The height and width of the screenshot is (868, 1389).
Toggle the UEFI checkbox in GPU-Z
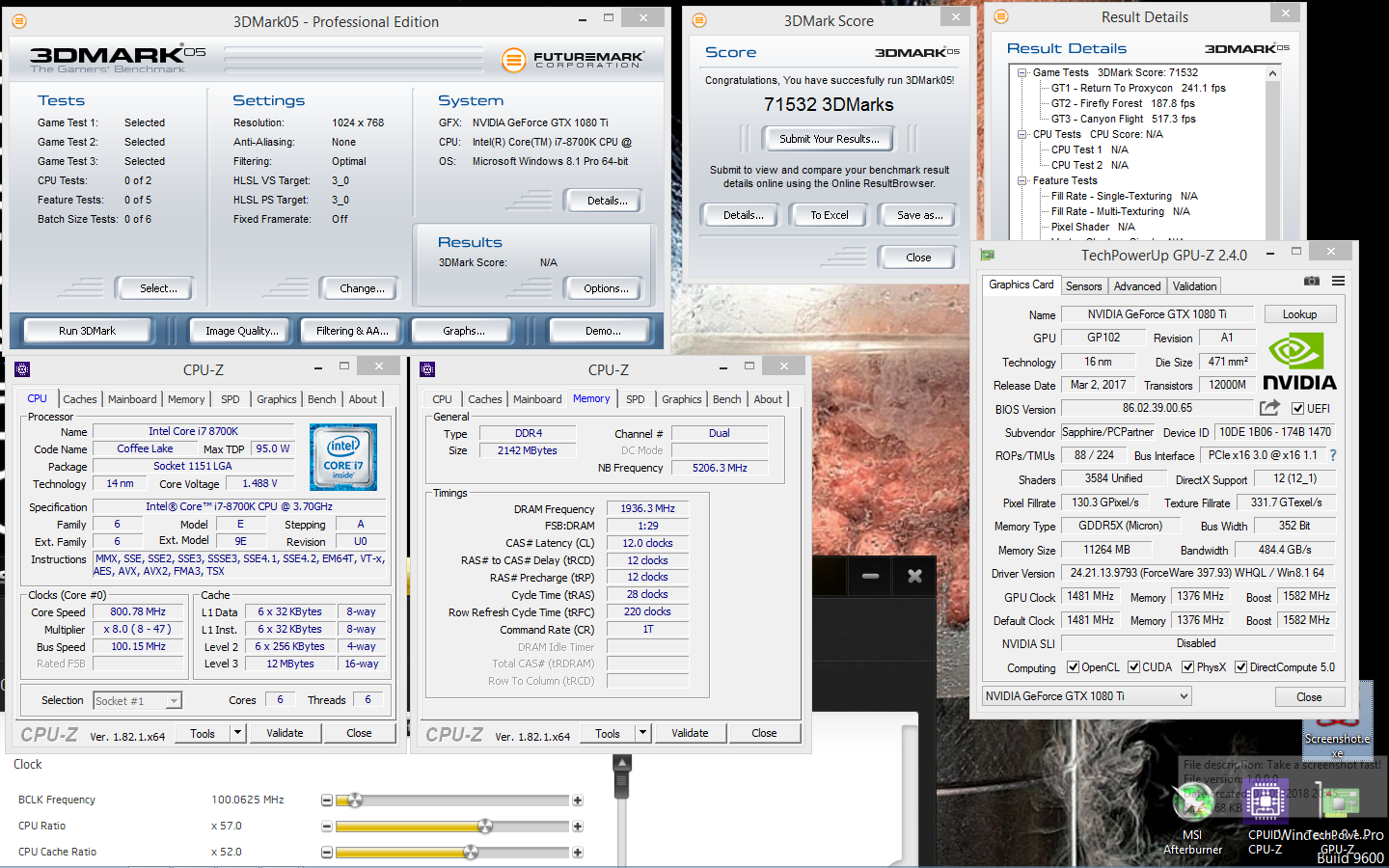1298,408
